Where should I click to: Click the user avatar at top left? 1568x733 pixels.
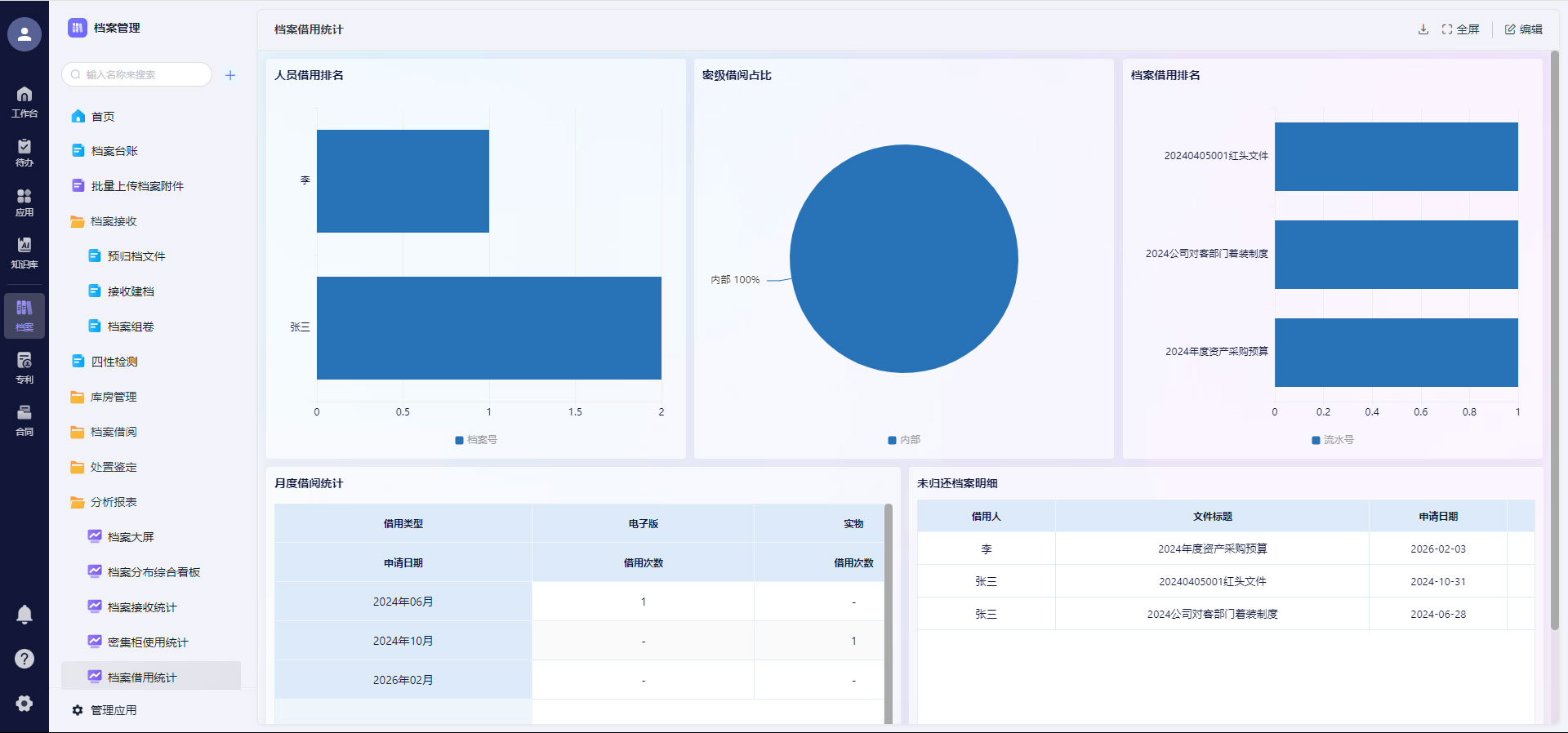[x=24, y=34]
